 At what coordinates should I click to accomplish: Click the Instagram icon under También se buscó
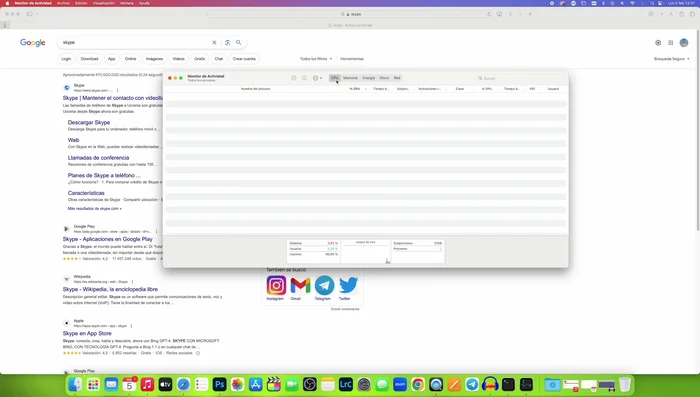[x=276, y=285]
